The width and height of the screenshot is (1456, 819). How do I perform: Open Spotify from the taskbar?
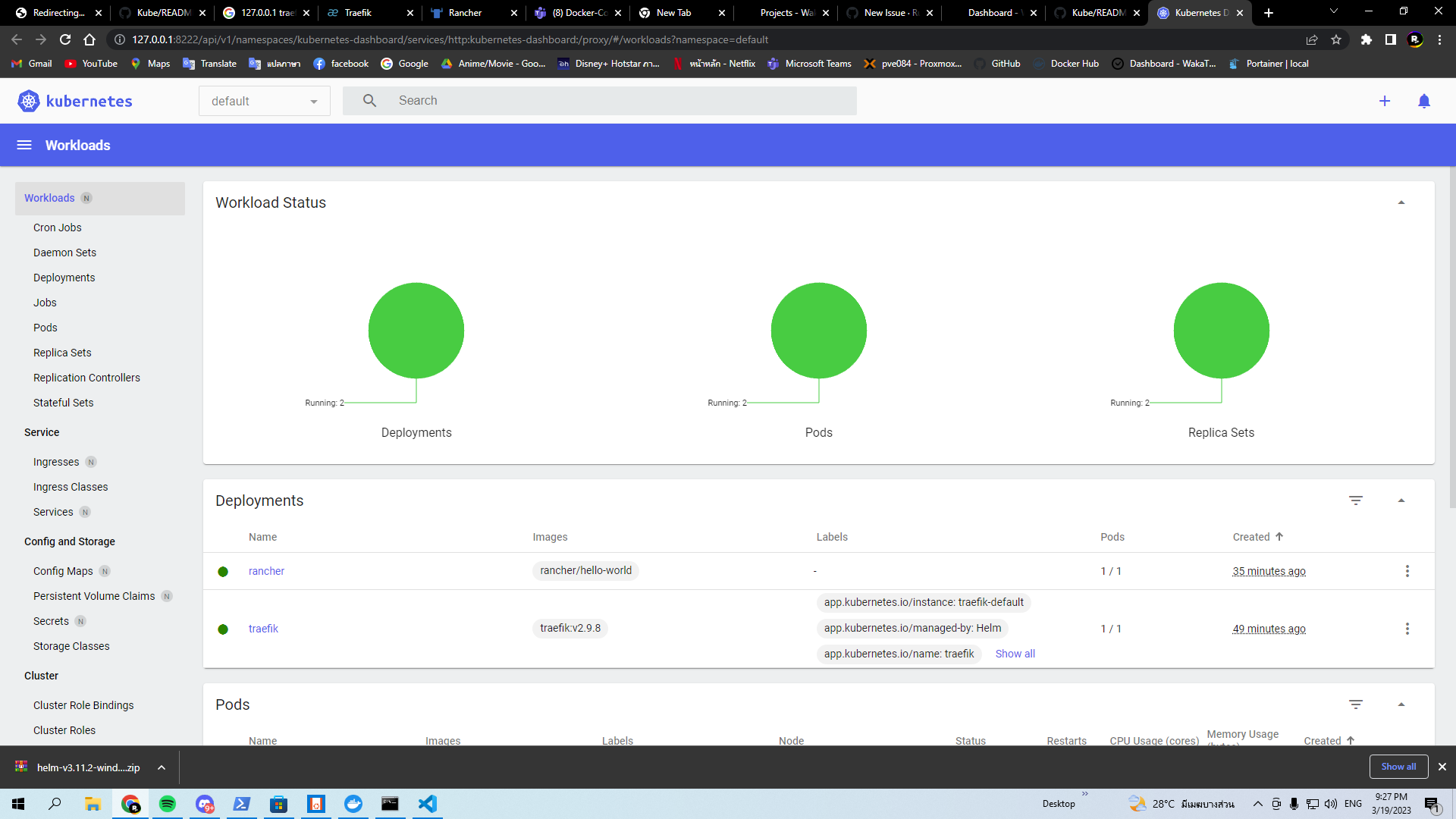click(168, 804)
